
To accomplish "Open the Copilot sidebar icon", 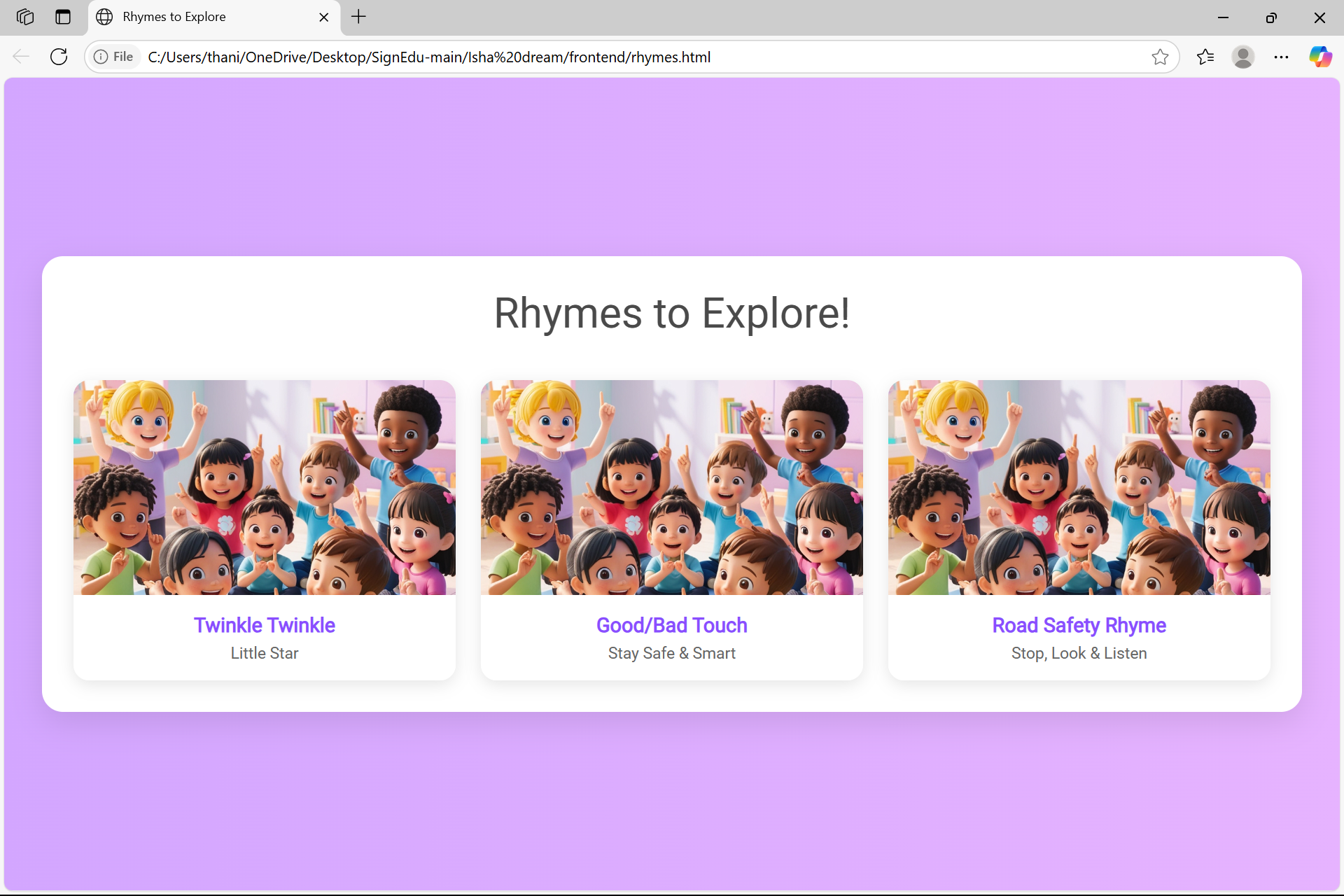I will point(1320,57).
